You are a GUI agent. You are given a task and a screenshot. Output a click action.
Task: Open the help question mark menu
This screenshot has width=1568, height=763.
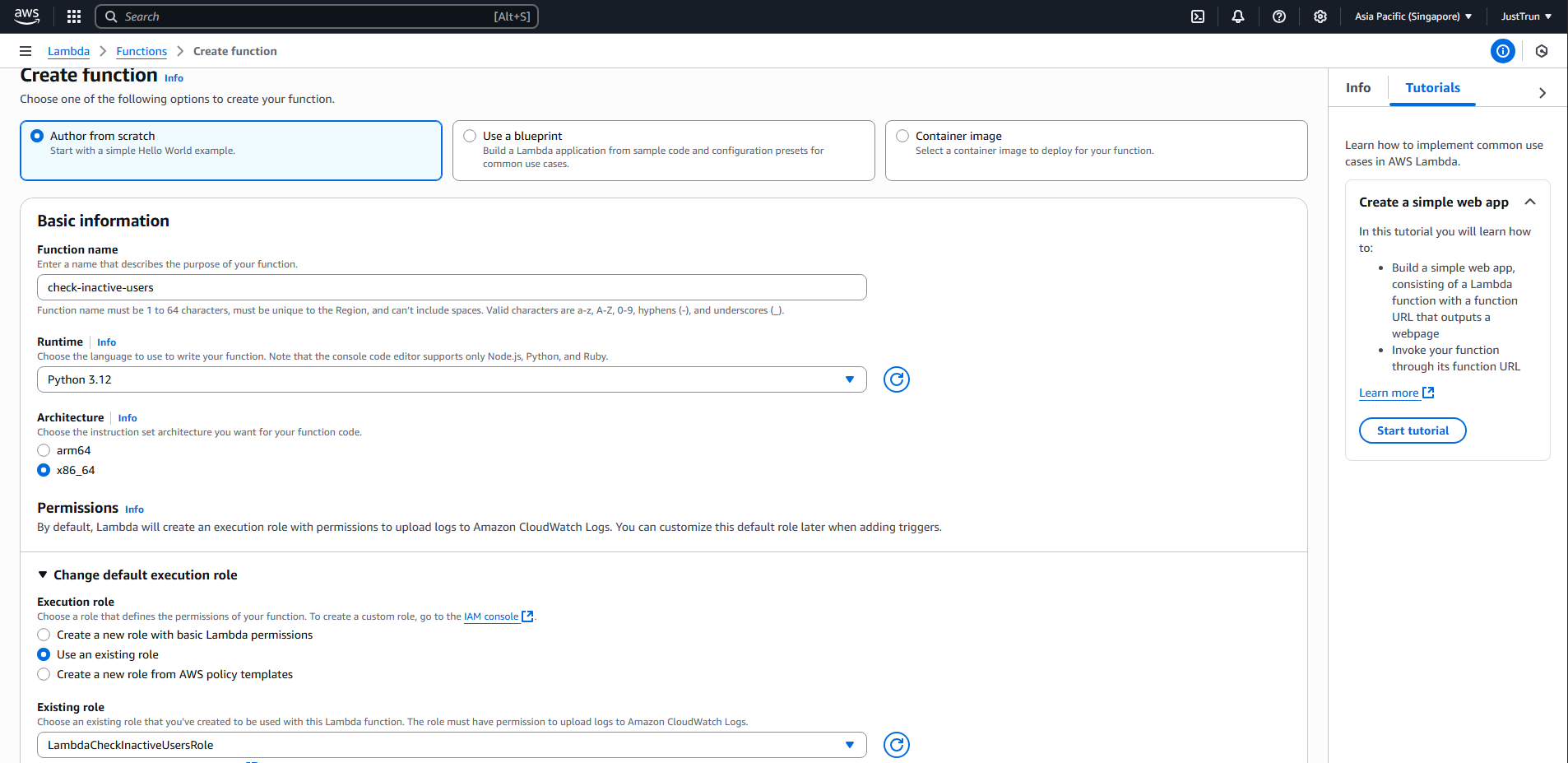pos(1279,16)
